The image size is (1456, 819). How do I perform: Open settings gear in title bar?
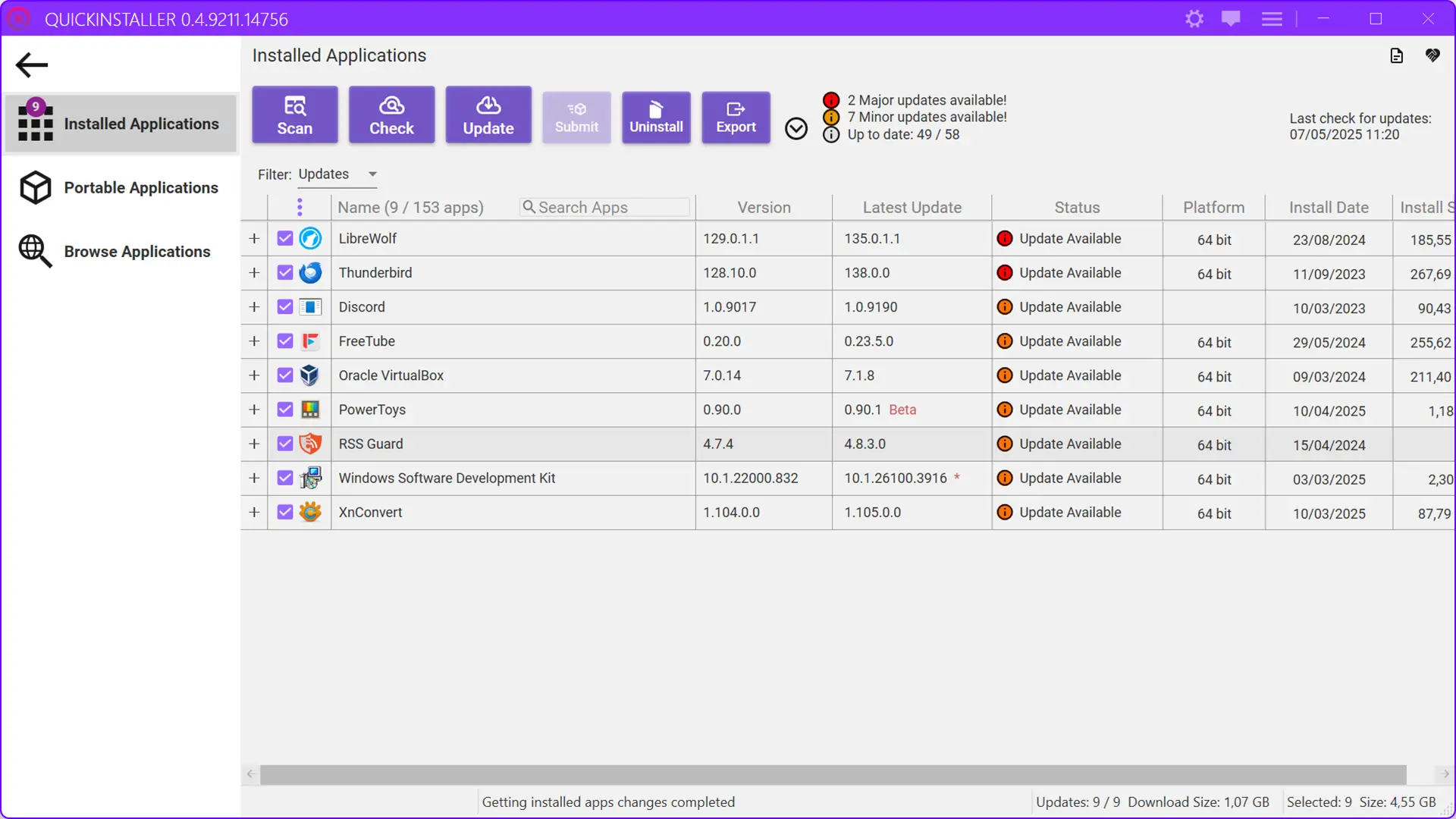click(x=1194, y=19)
